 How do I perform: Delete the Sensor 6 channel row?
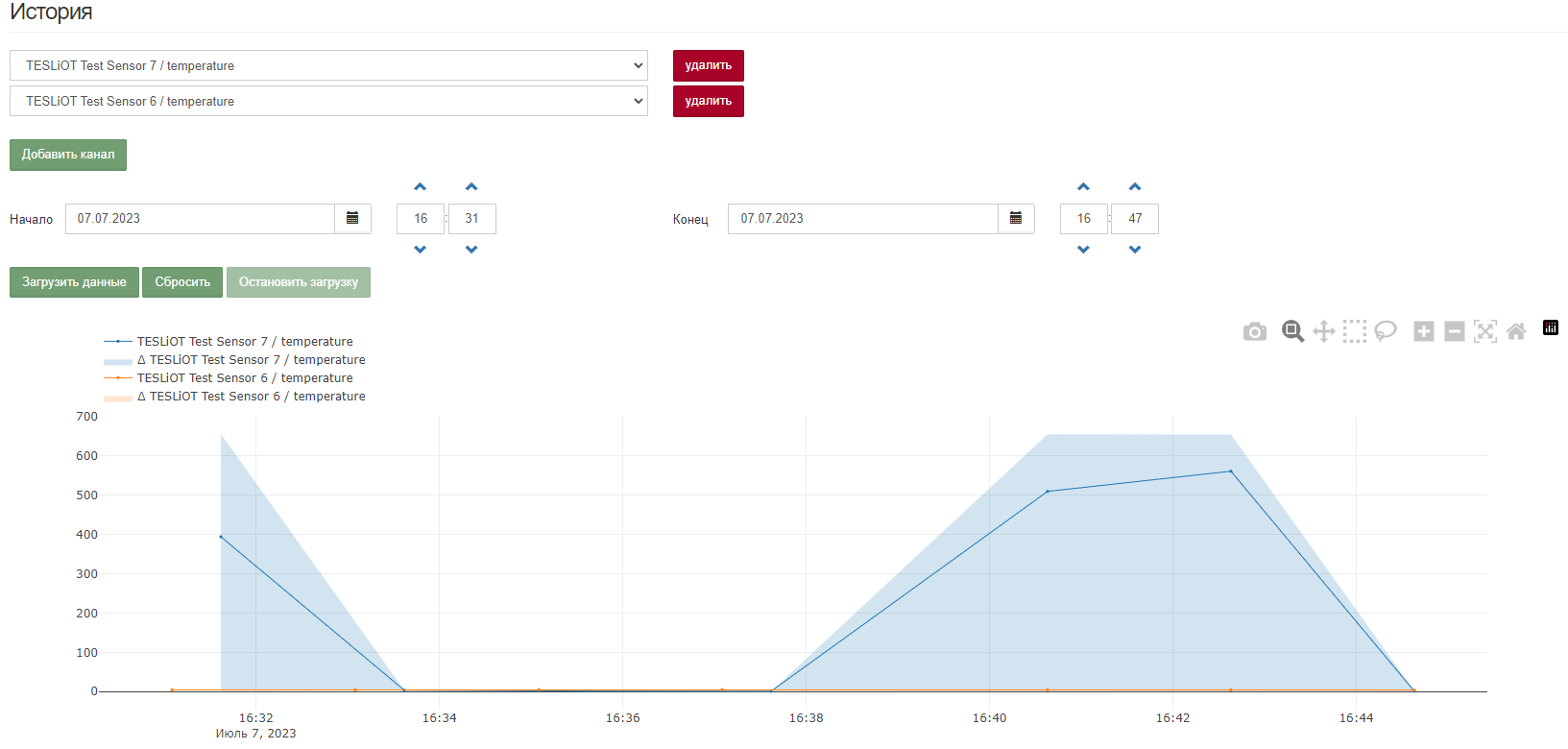click(709, 101)
